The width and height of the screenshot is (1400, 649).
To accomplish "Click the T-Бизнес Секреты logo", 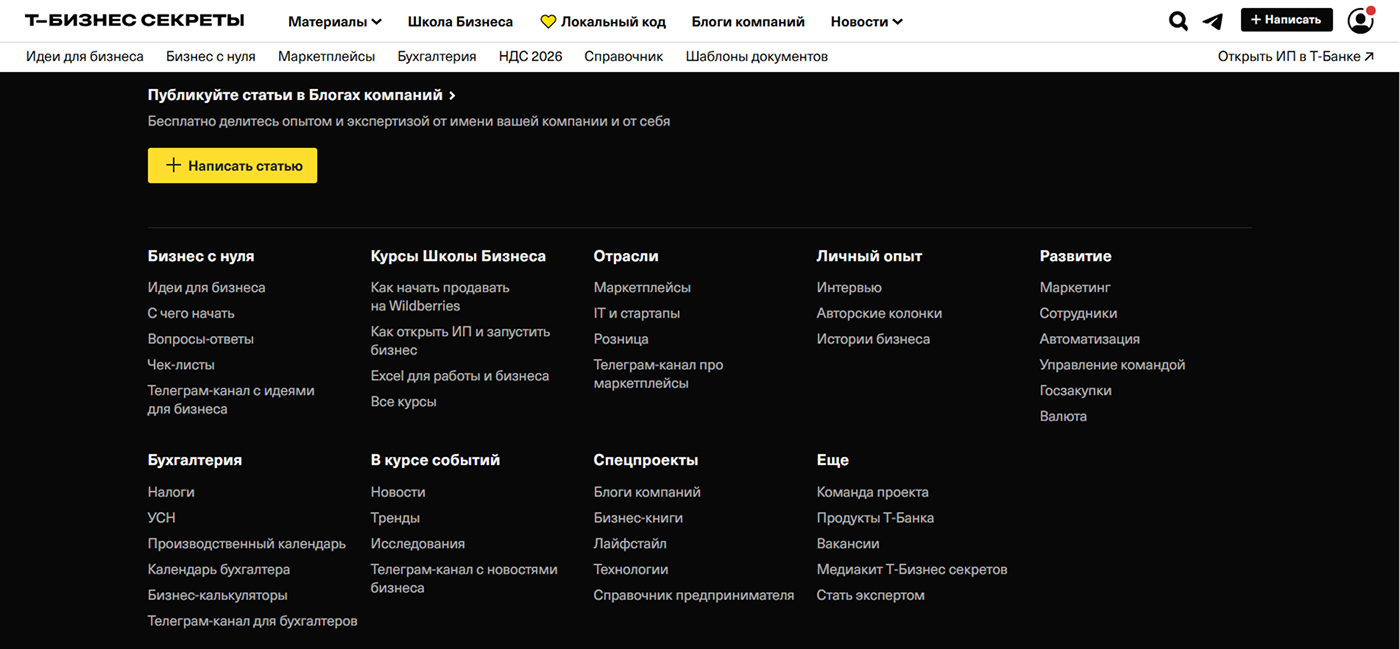I will (x=134, y=20).
